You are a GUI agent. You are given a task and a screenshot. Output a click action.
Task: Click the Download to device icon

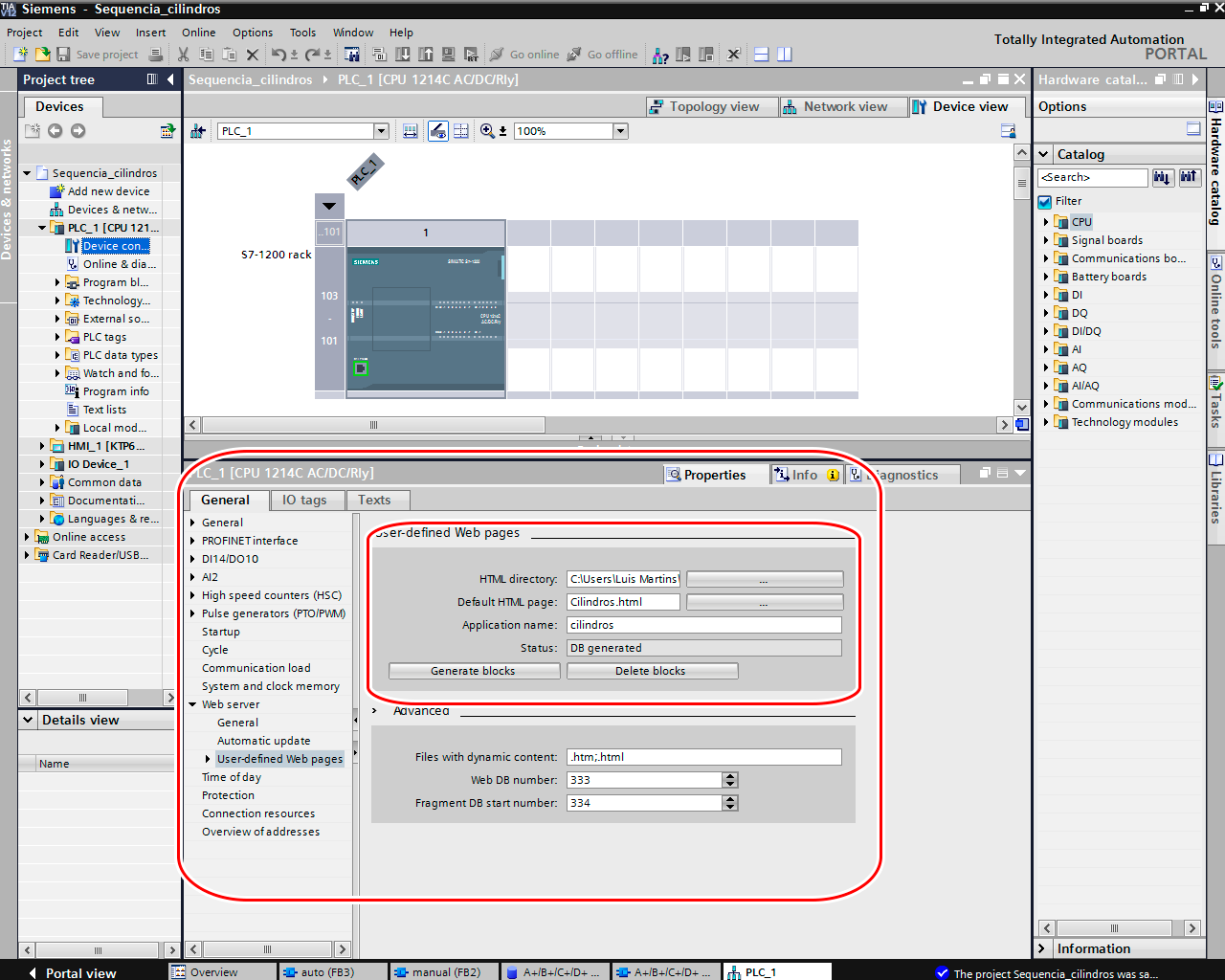click(x=403, y=55)
